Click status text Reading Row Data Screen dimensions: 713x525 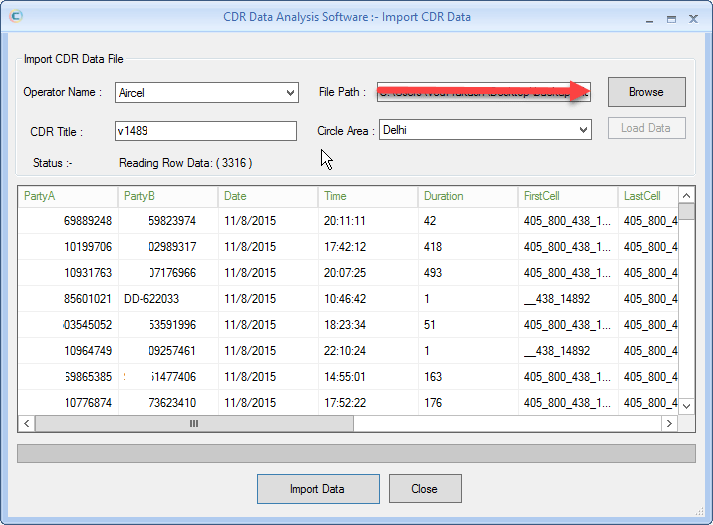(x=186, y=163)
